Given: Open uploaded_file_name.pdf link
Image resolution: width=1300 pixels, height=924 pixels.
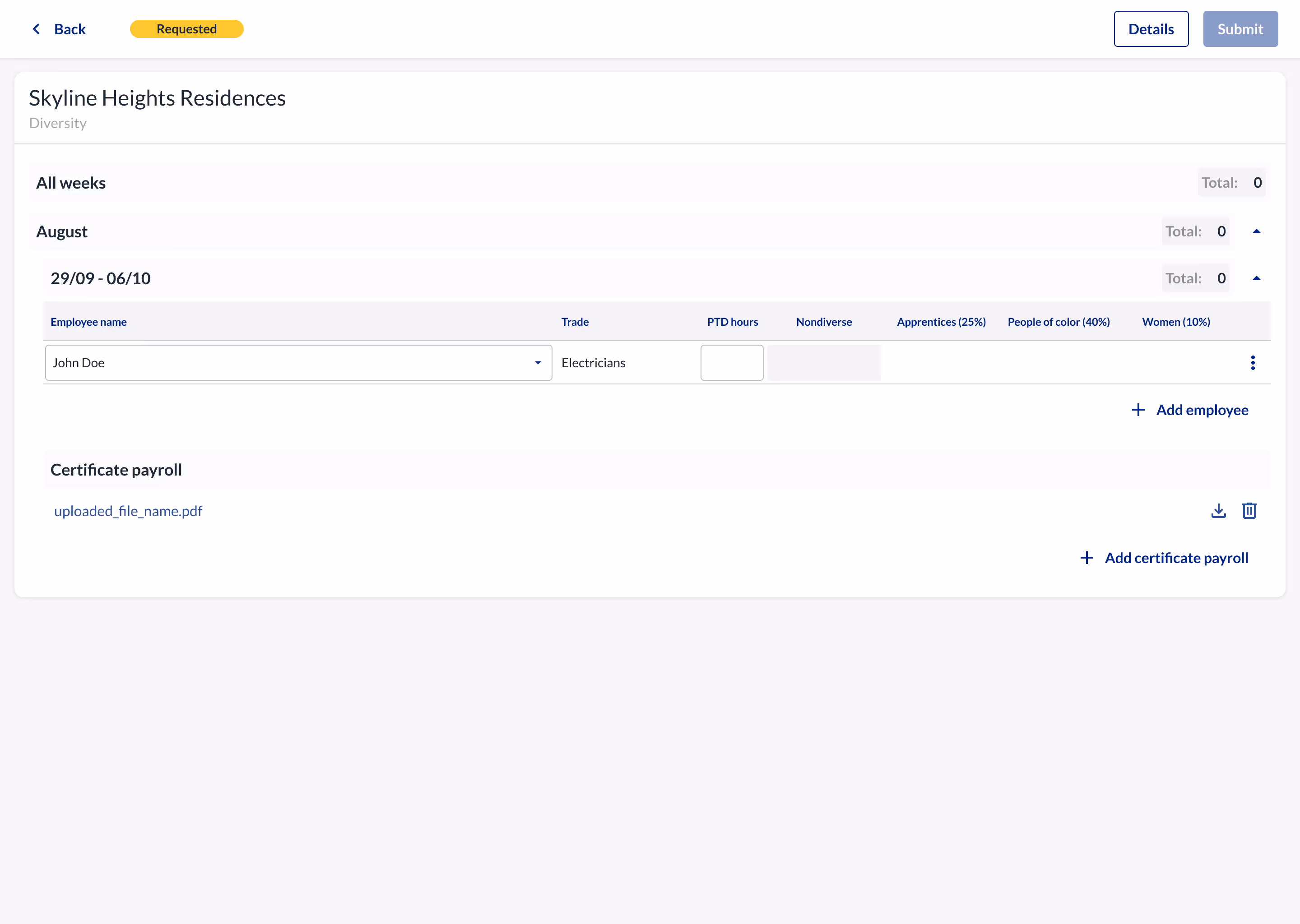Looking at the screenshot, I should pos(128,511).
